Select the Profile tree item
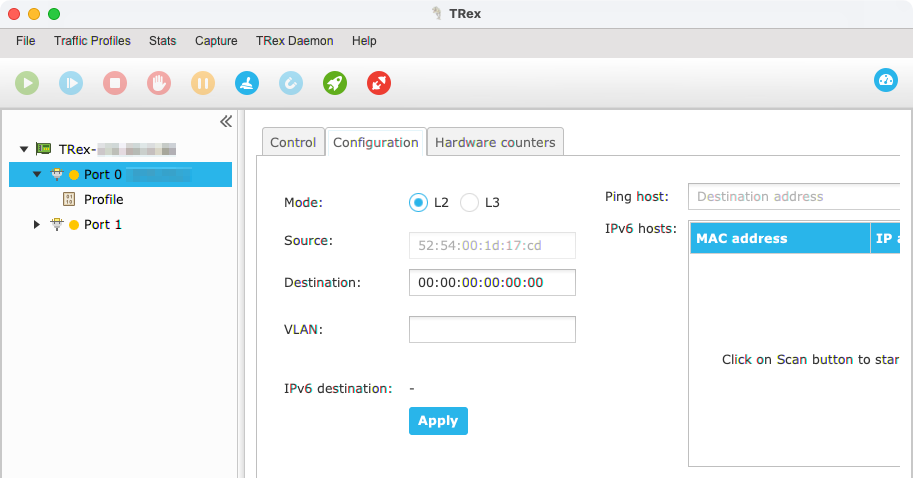Image resolution: width=913 pixels, height=478 pixels. pyautogui.click(x=104, y=199)
